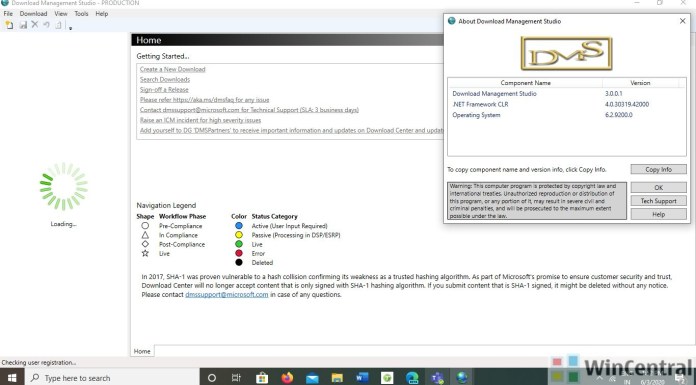Launch Firefox from the taskbar
This screenshot has height=385, width=696.
(x=287, y=378)
